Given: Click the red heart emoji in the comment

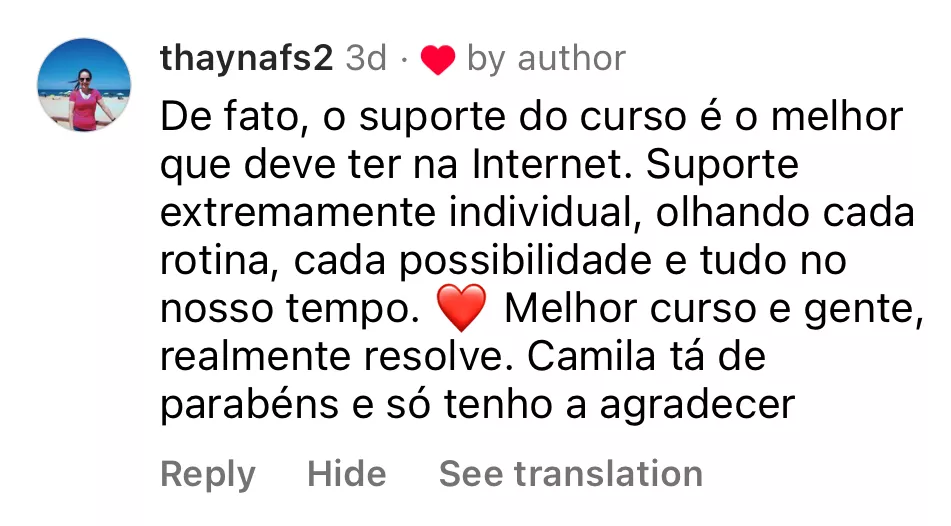Looking at the screenshot, I should pos(462,308).
